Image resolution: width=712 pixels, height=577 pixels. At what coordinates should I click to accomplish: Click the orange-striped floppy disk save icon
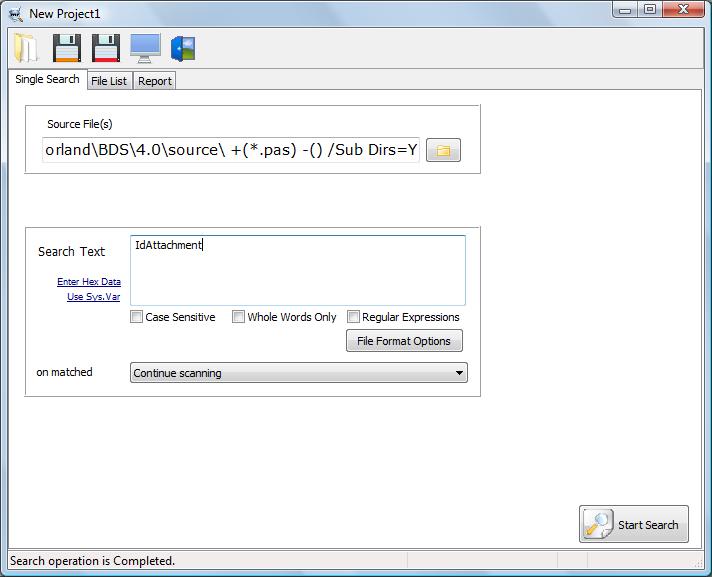coord(66,47)
